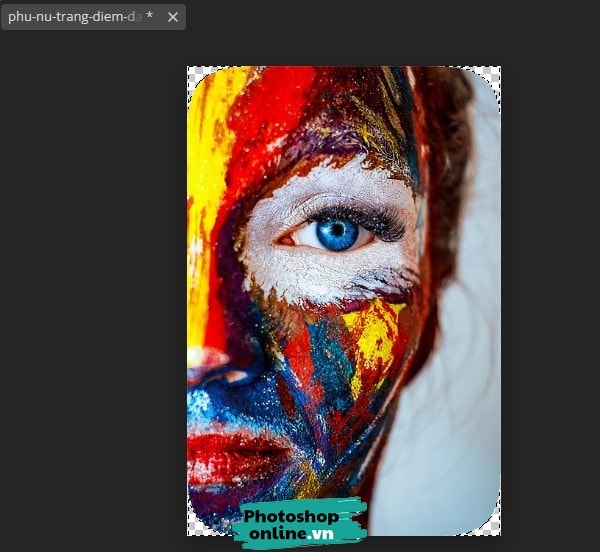Click the unsaved asterisk in tab title

[x=149, y=17]
